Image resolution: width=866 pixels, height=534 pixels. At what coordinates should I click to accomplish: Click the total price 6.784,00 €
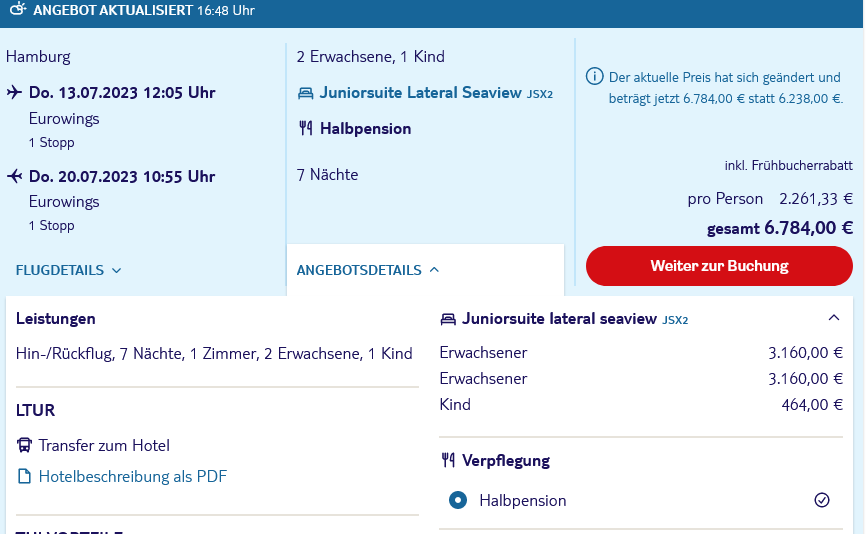tap(808, 228)
